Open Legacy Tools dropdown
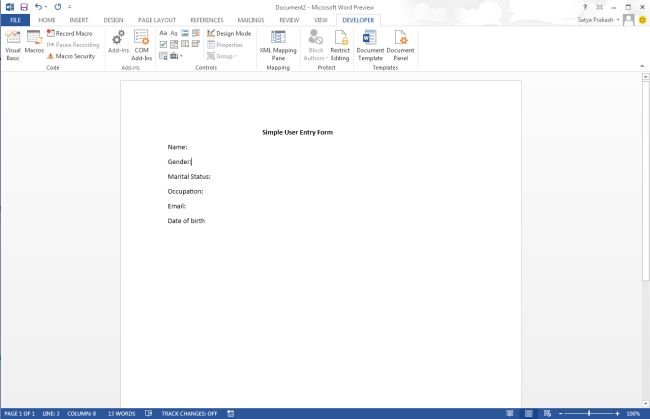The image size is (650, 419). pos(177,56)
